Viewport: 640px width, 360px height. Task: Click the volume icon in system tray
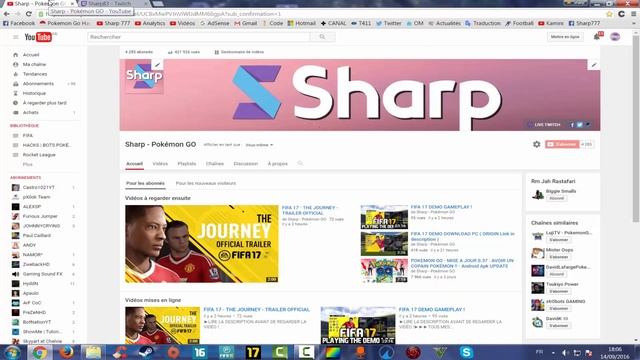click(565, 353)
